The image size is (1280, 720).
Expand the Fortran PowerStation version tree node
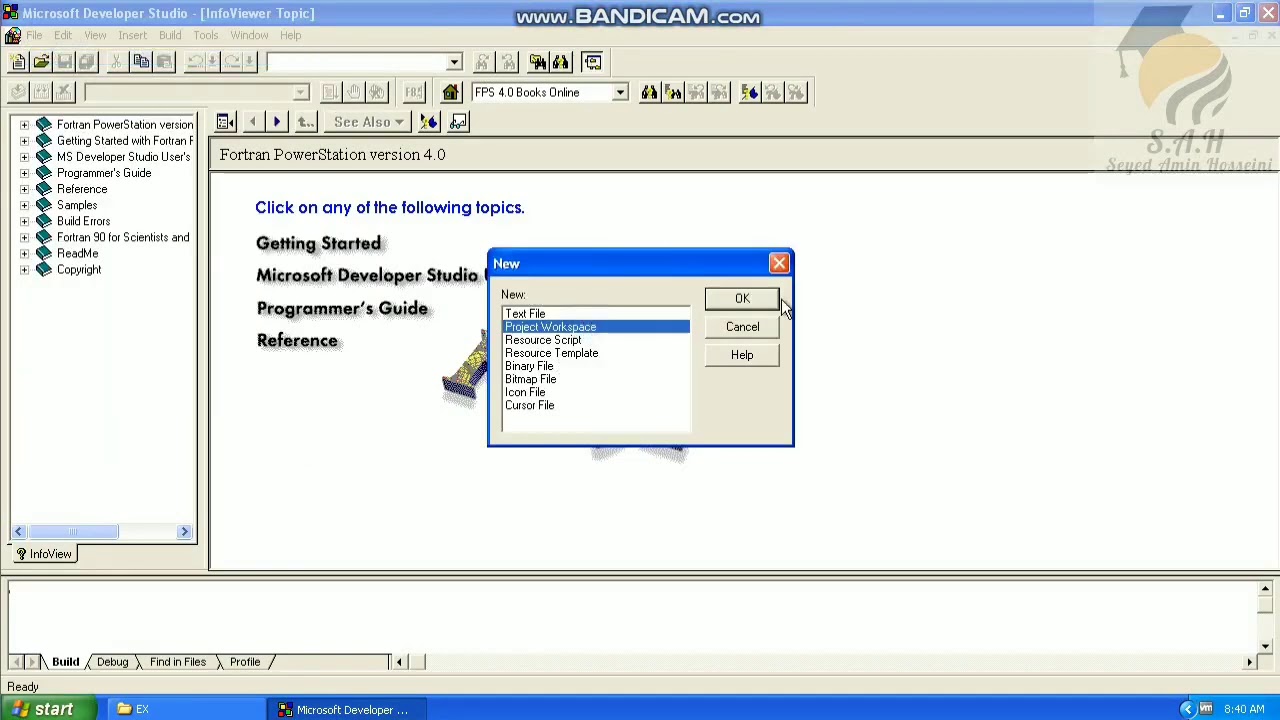[x=24, y=125]
